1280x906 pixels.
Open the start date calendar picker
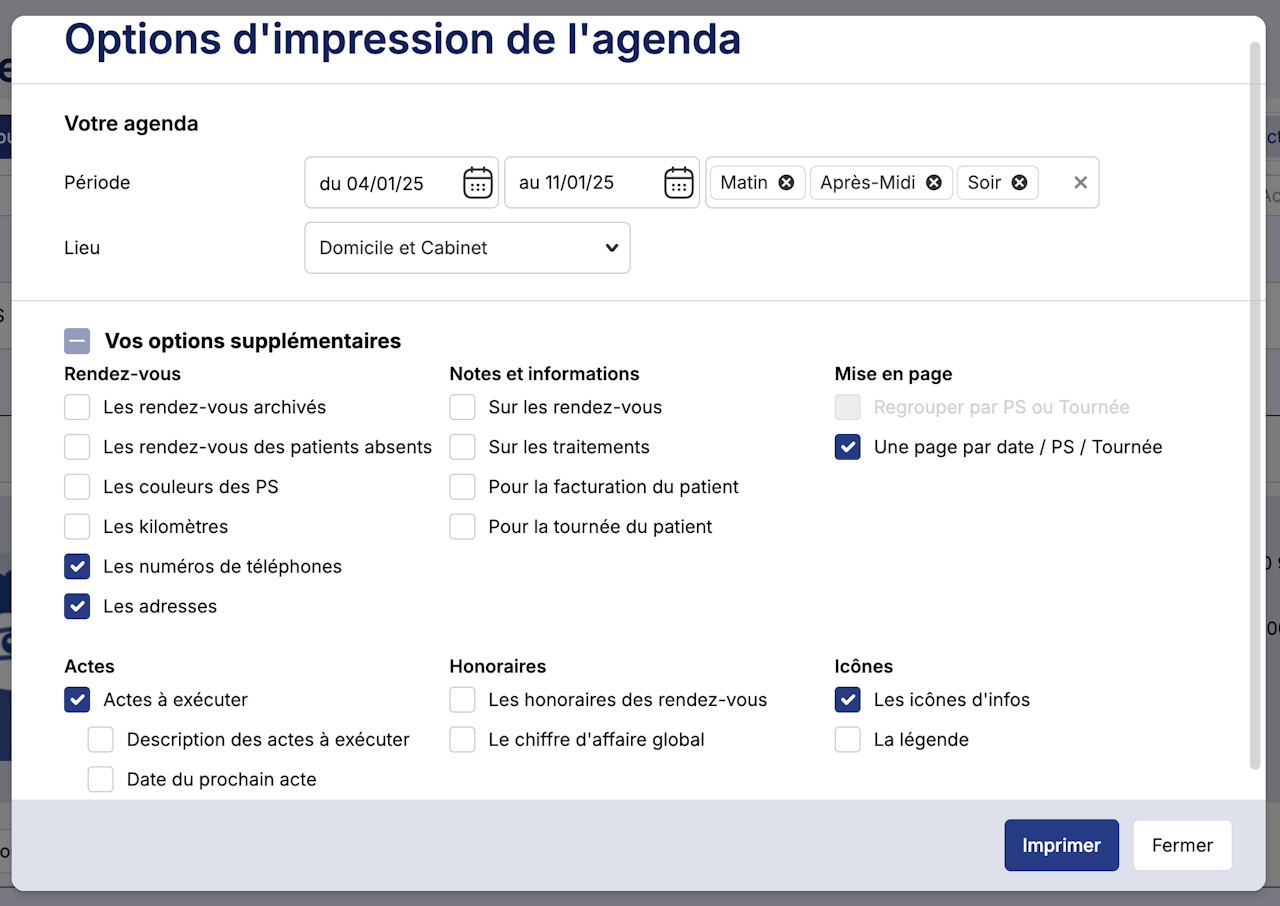[477, 183]
